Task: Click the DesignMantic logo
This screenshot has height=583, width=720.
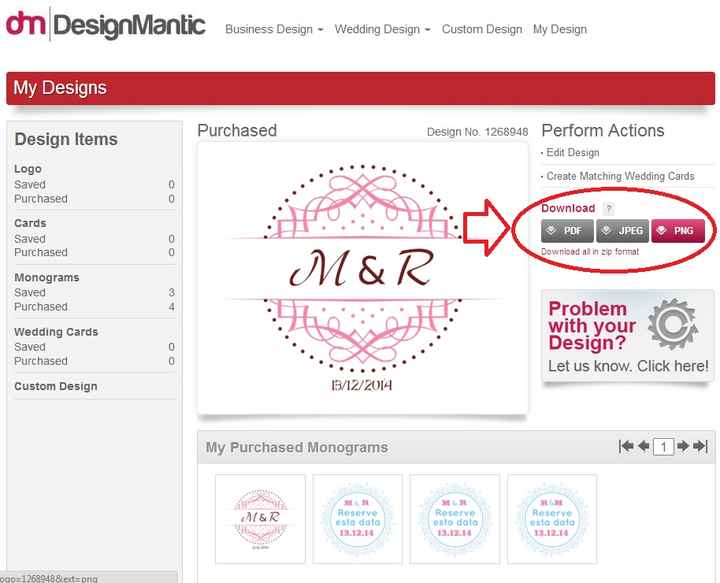Action: tap(105, 24)
